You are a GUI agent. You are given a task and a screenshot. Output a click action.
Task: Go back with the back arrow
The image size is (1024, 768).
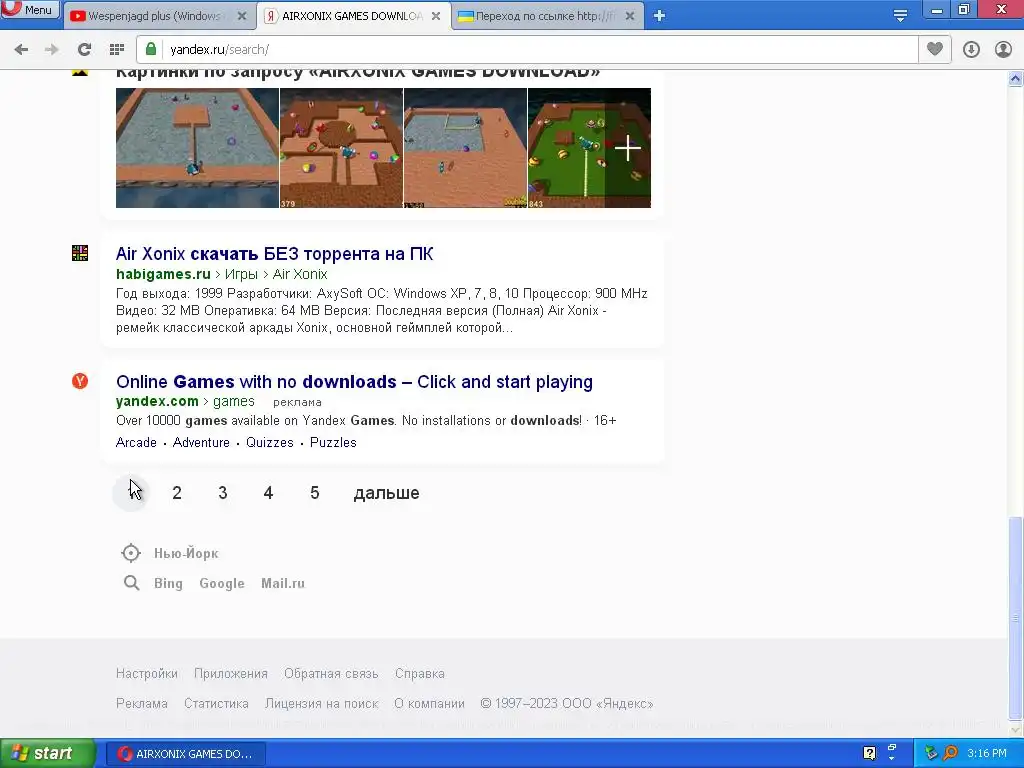click(x=21, y=49)
